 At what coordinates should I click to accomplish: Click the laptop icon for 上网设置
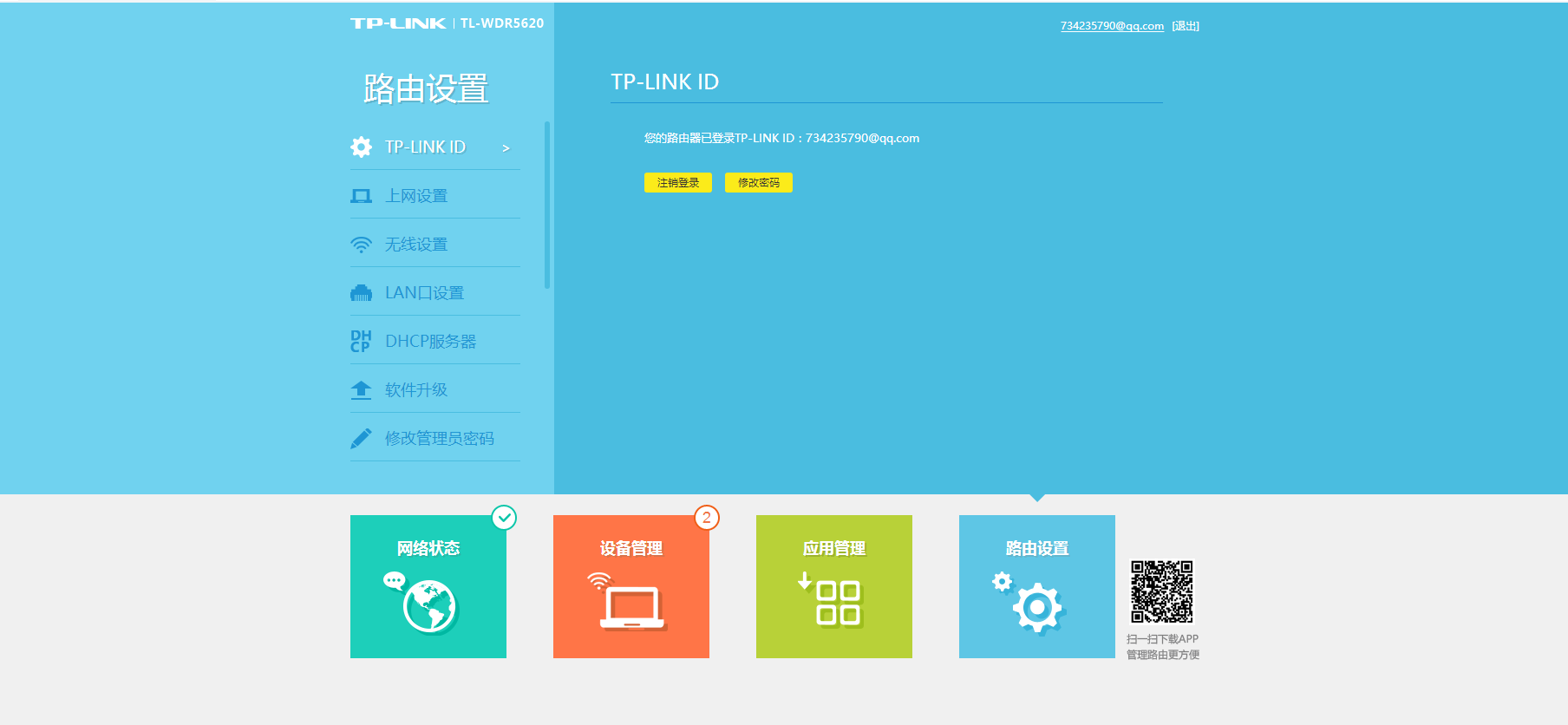[x=361, y=196]
